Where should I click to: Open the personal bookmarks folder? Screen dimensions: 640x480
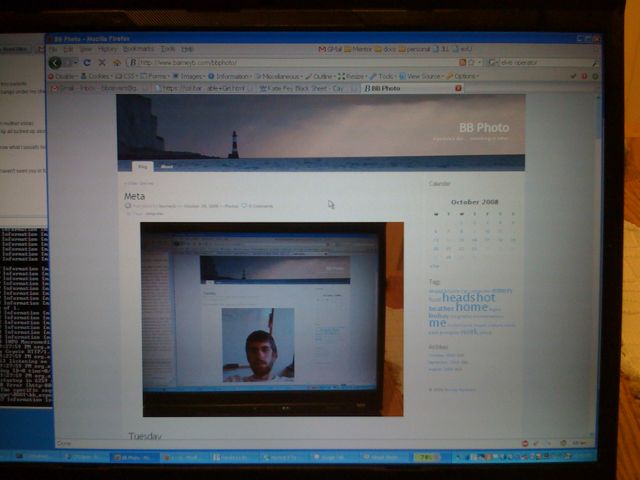[x=414, y=49]
